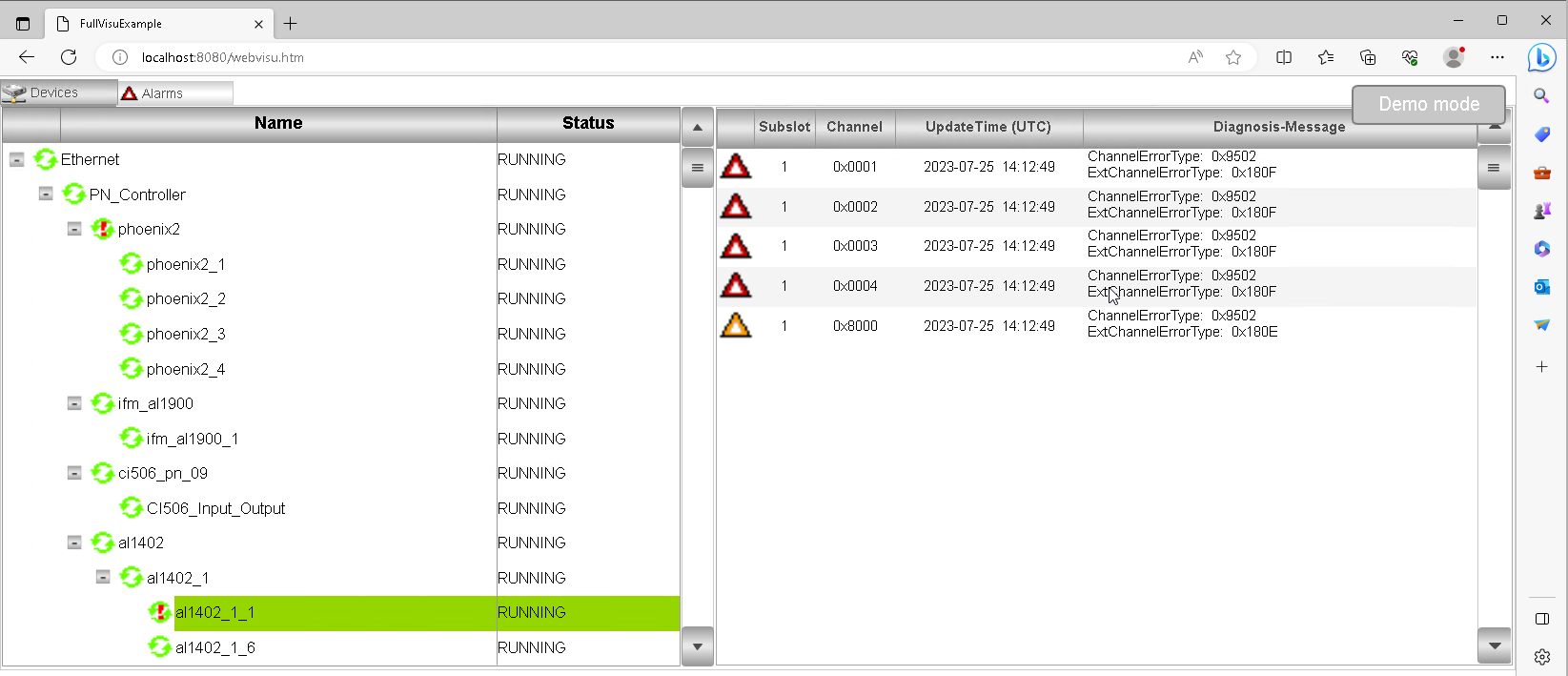
Task: Collapse the ifm_al1900 device node
Action: (x=74, y=403)
